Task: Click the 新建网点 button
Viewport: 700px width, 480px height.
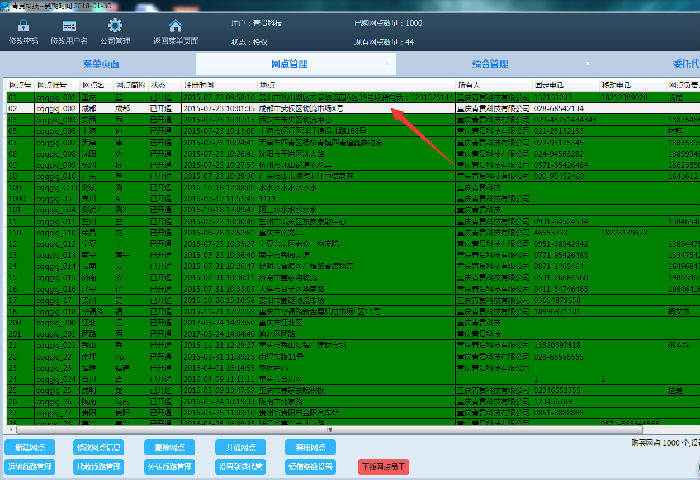Action: coord(30,448)
